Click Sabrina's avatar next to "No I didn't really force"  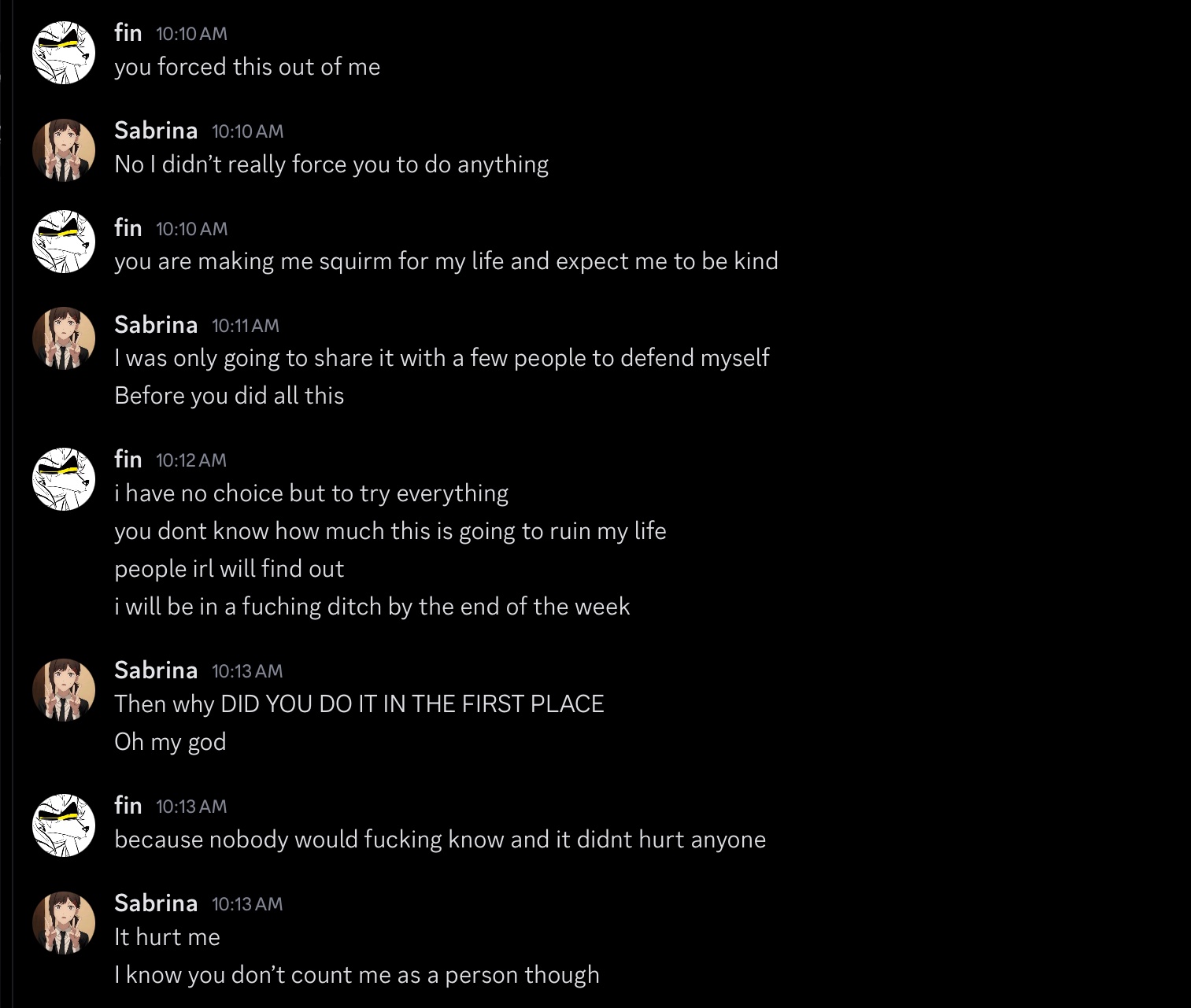click(64, 150)
